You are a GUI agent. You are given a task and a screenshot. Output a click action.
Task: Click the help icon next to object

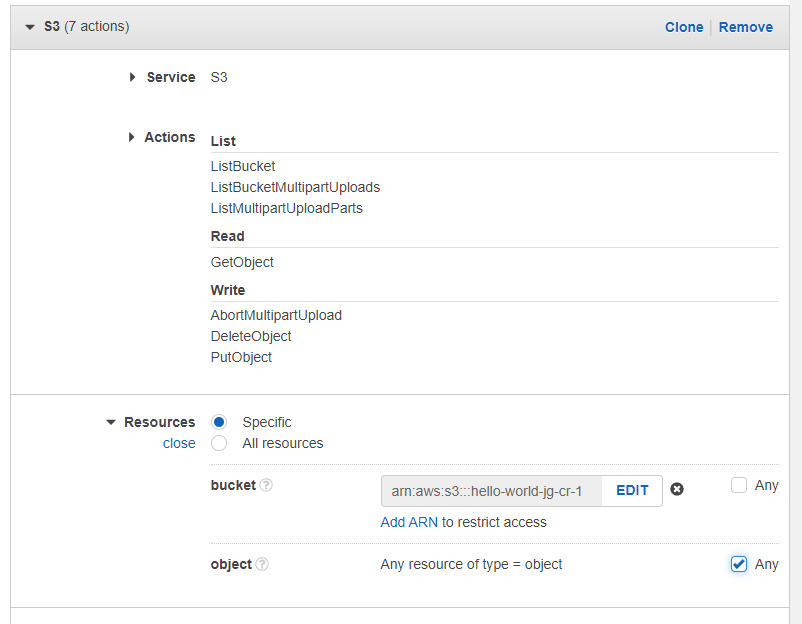(x=262, y=564)
